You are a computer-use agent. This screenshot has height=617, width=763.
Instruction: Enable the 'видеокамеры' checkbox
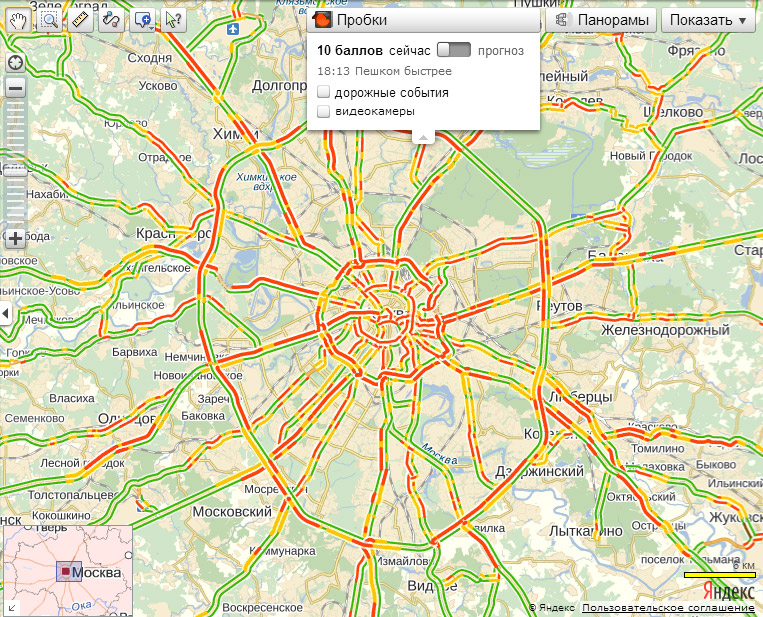point(324,112)
